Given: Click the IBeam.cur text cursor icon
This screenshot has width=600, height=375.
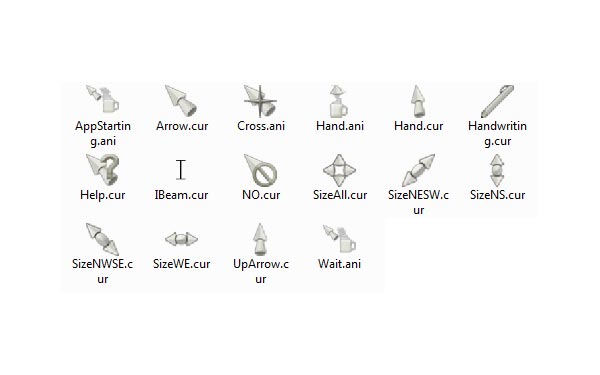Looking at the screenshot, I should tap(181, 170).
